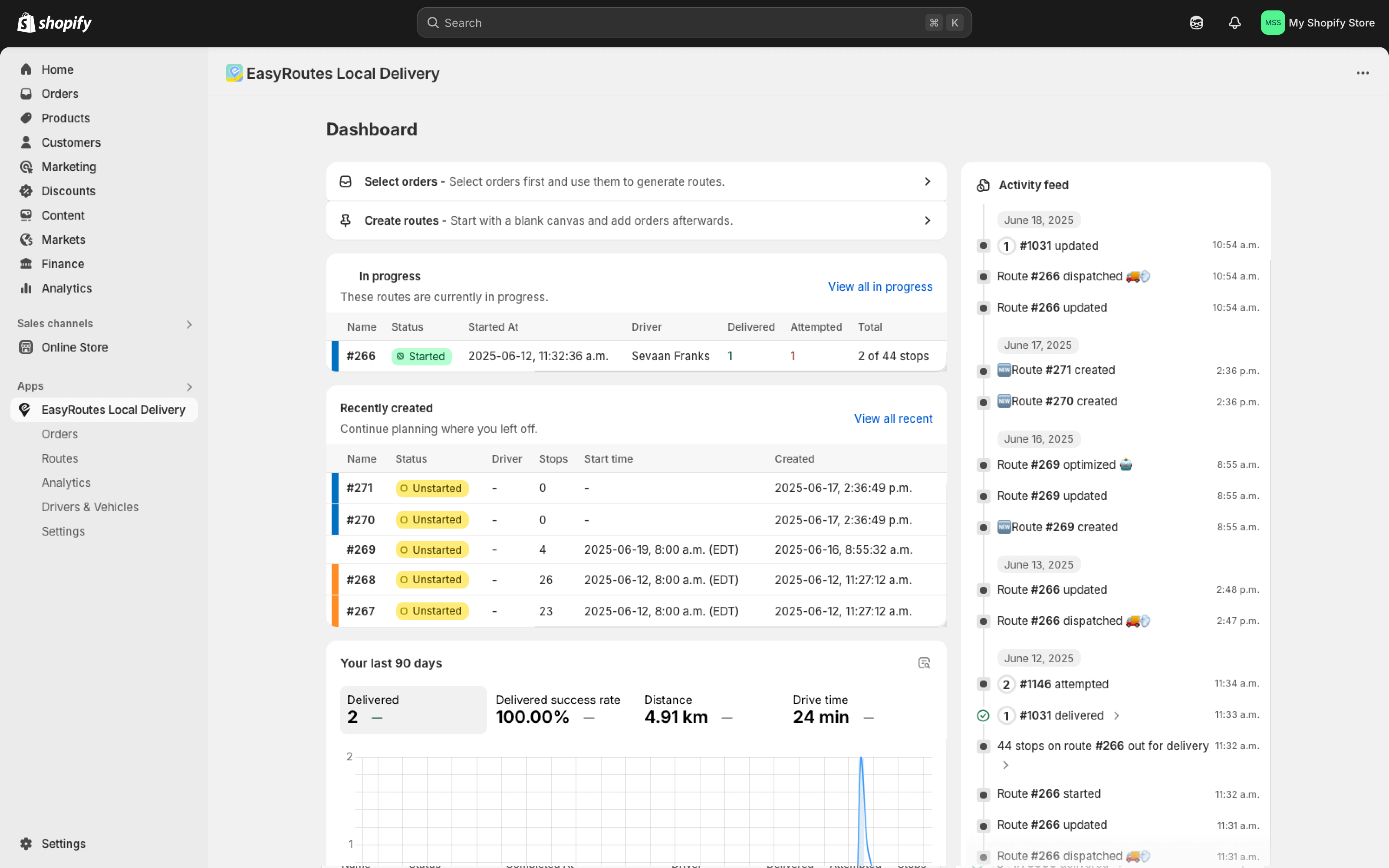This screenshot has height=868, width=1389.
Task: Click the Settings gear at bottom of sidebar
Action: [x=26, y=843]
